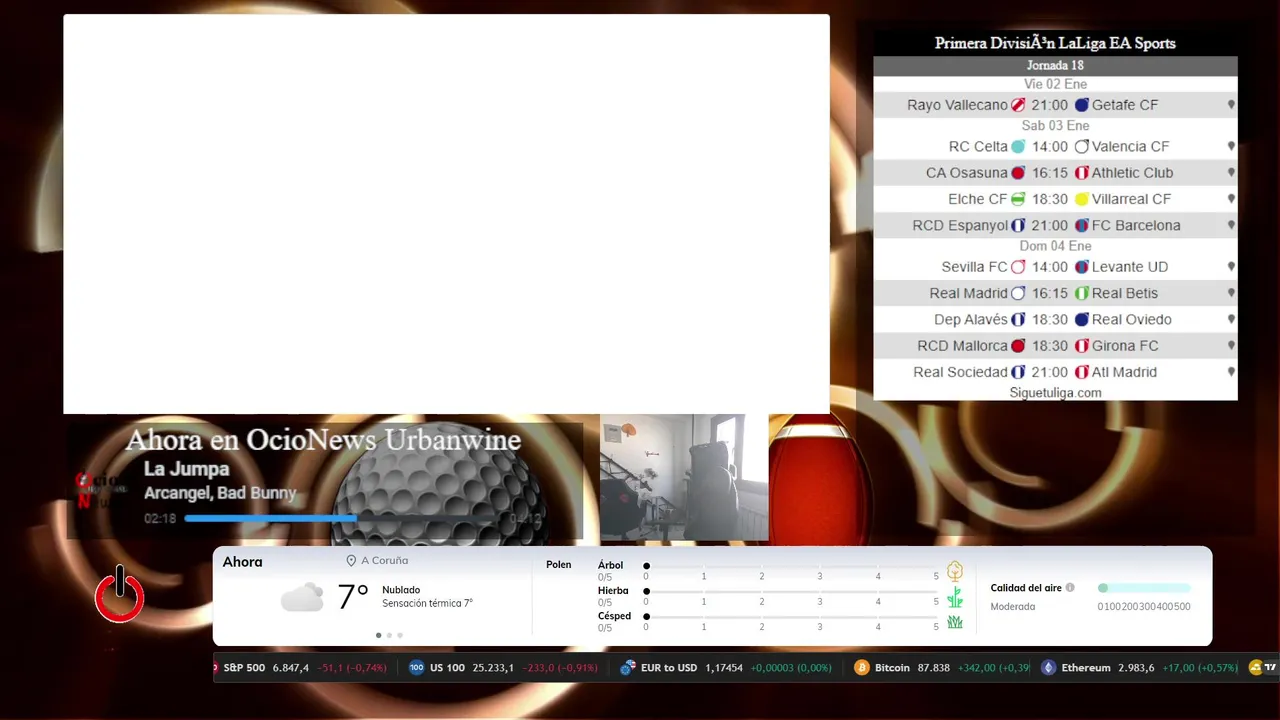This screenshot has height=720, width=1280.
Task: Select second weather carousel dot
Action: pos(389,635)
